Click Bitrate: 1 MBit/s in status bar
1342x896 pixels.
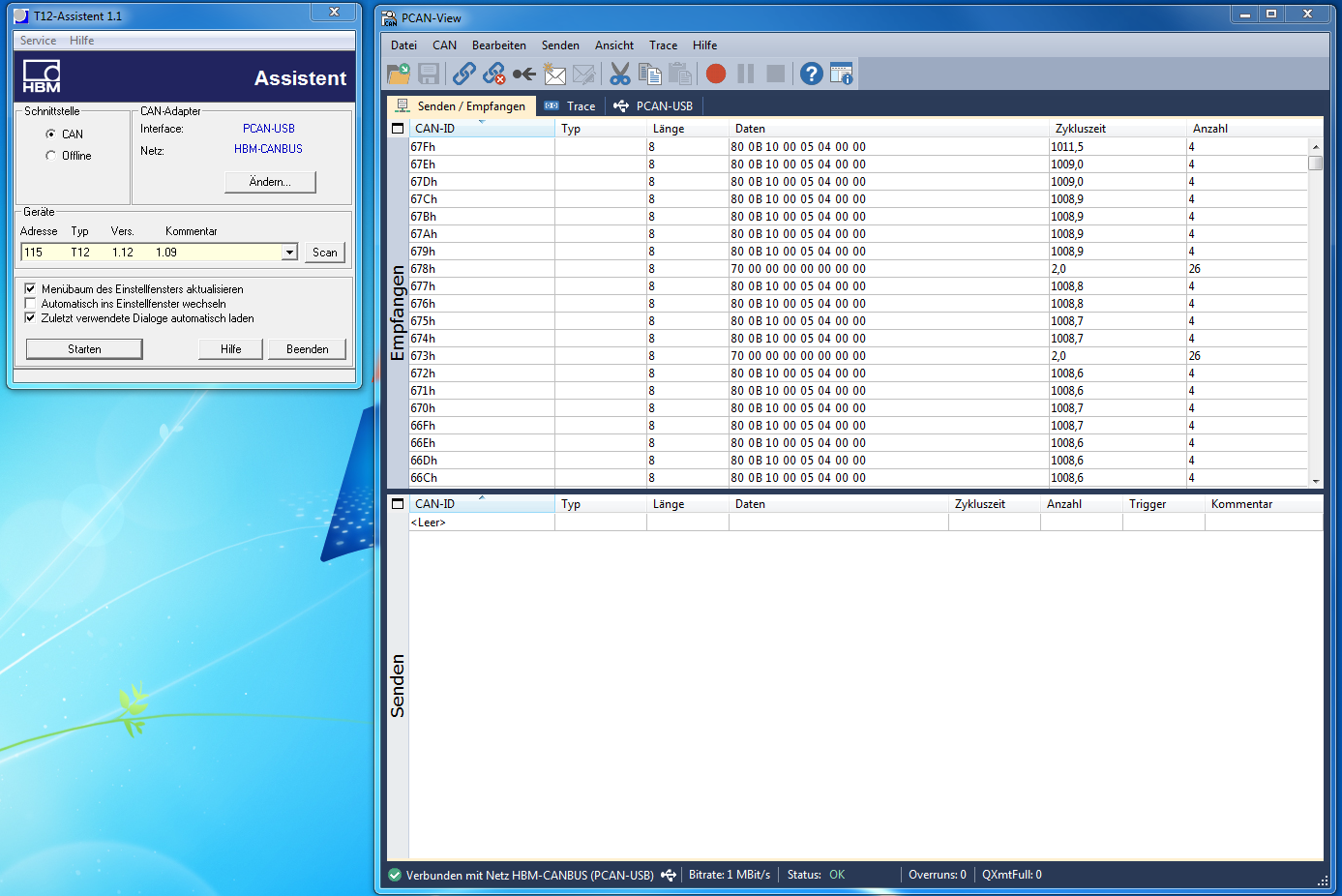(x=730, y=875)
